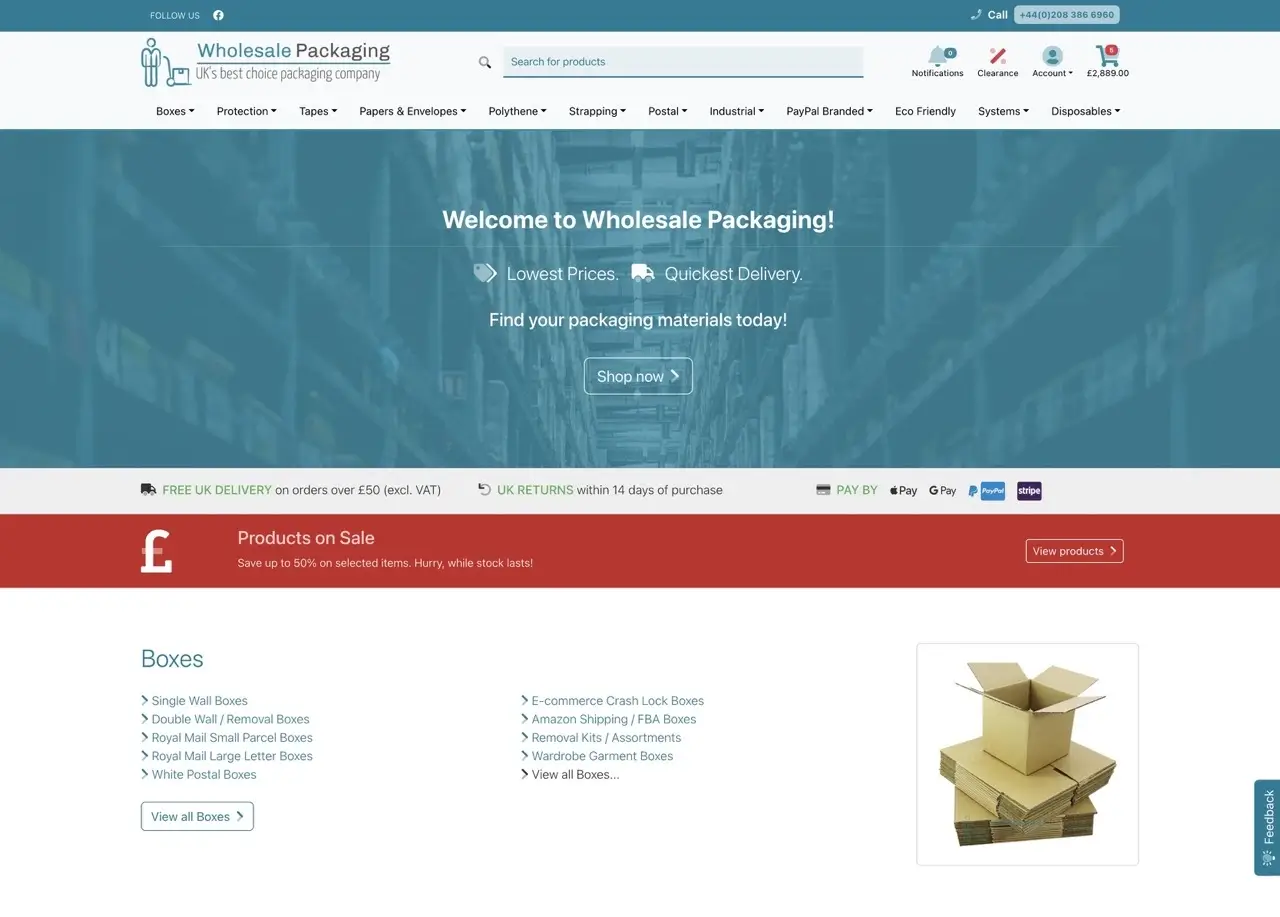
Task: Open the shopping cart icon
Action: coord(1106,57)
